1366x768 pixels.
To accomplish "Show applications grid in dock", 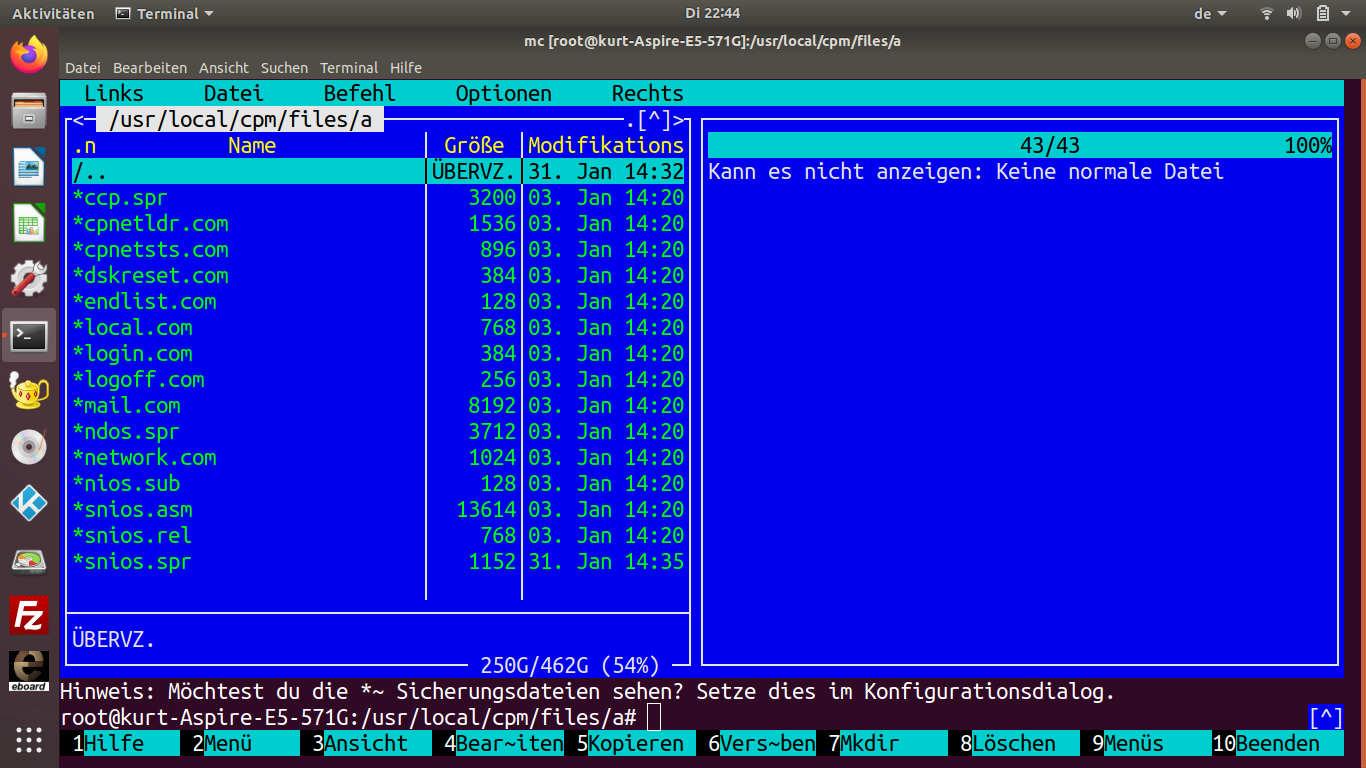I will click(x=29, y=739).
